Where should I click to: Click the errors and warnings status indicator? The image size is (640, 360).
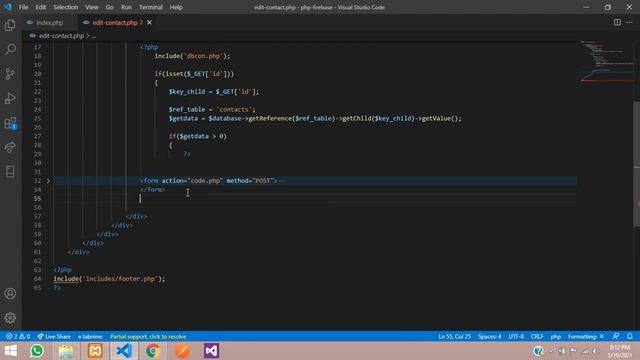[18, 336]
